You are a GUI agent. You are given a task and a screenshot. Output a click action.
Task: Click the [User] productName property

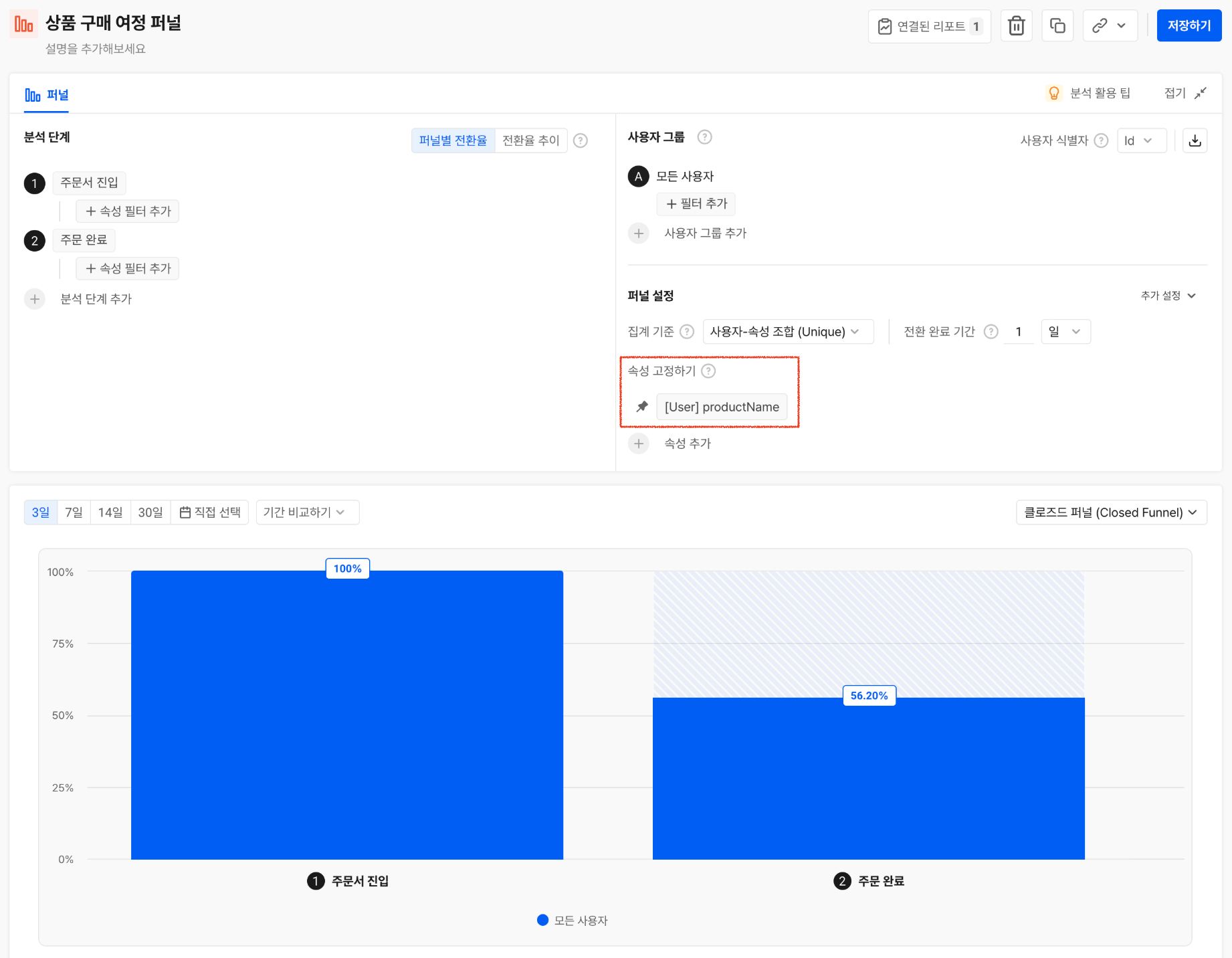722,407
